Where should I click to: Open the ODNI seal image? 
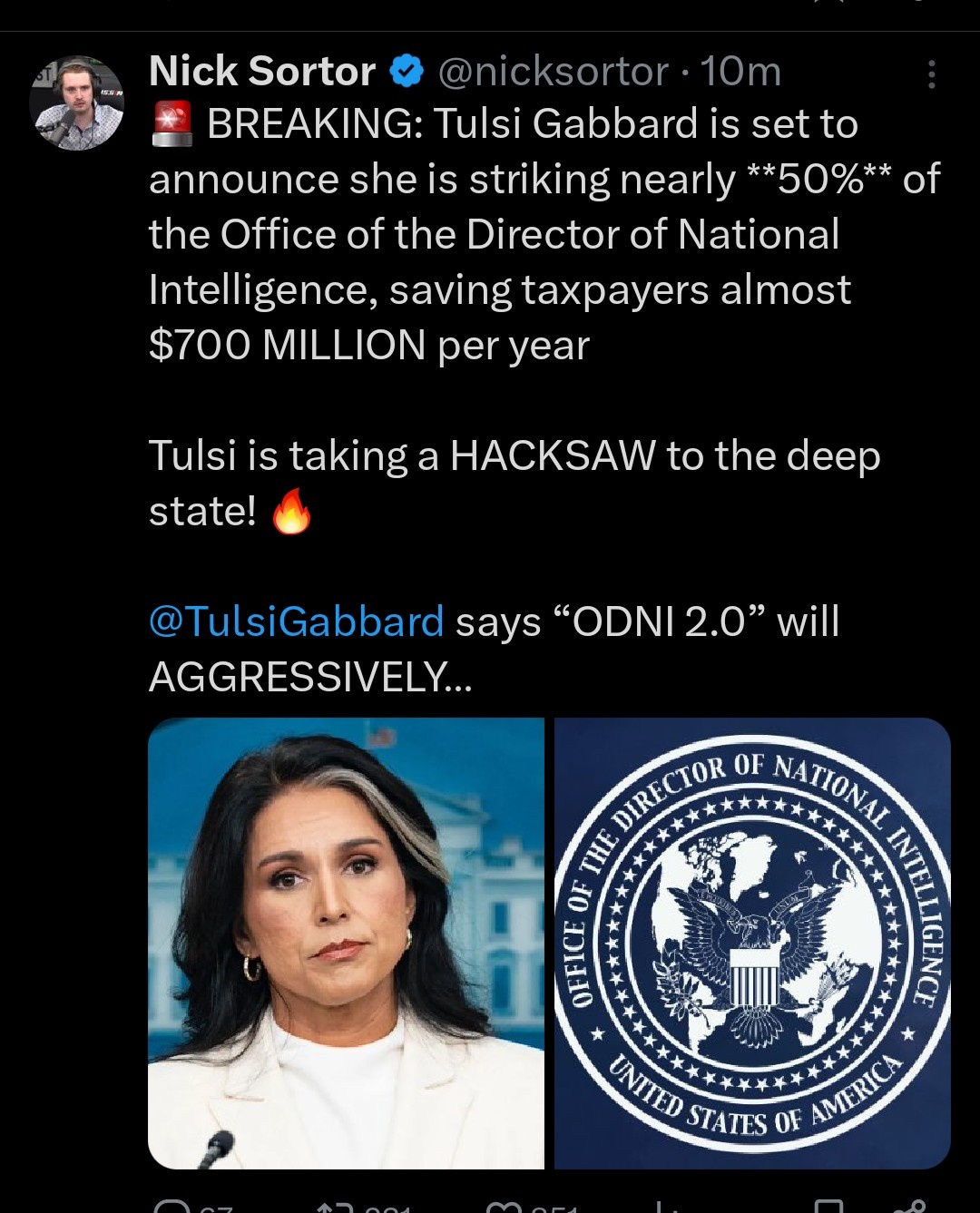click(x=752, y=944)
